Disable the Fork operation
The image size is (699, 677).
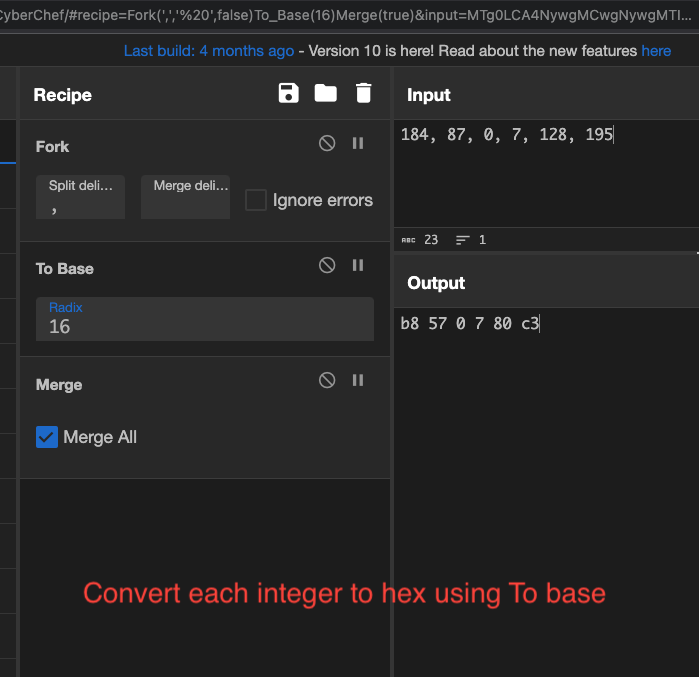(327, 144)
